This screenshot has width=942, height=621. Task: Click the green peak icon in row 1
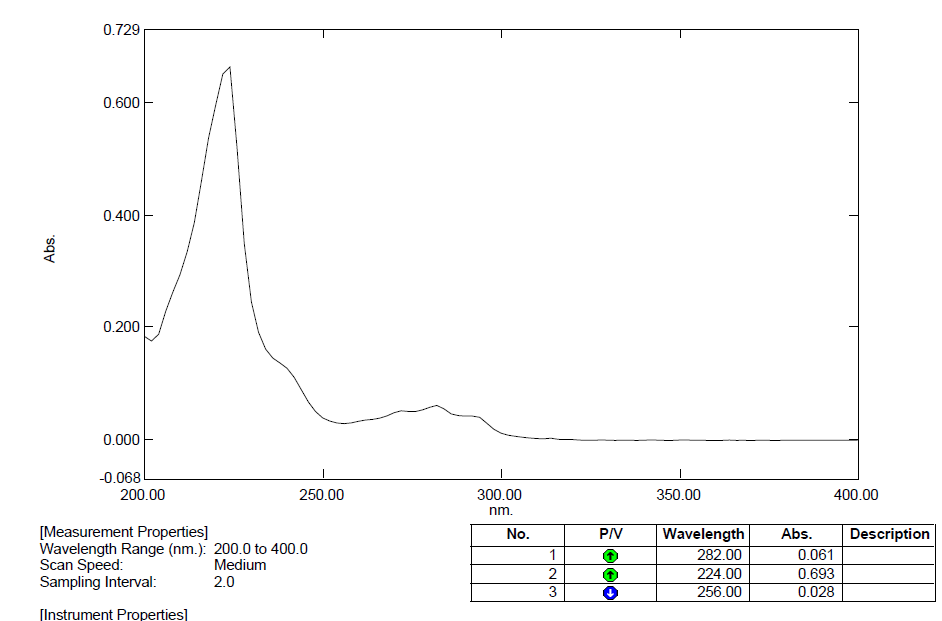click(610, 555)
